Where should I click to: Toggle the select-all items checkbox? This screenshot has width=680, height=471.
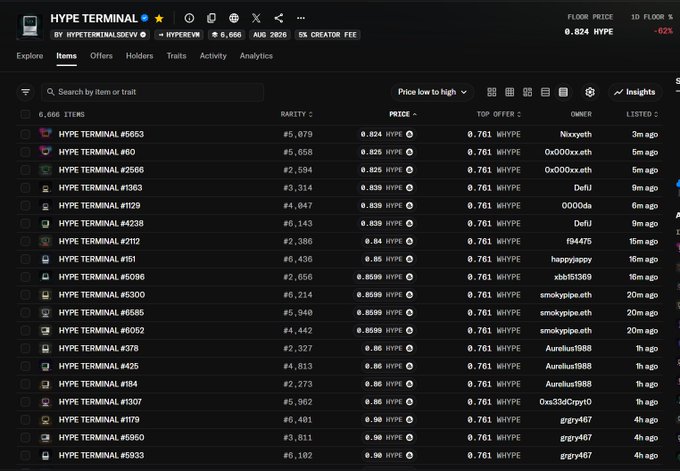coord(25,114)
